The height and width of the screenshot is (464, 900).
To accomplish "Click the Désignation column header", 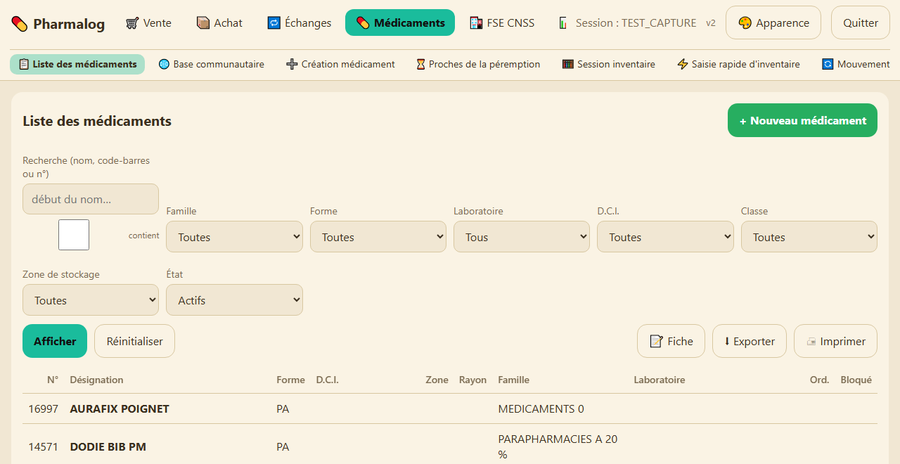I will click(x=96, y=380).
